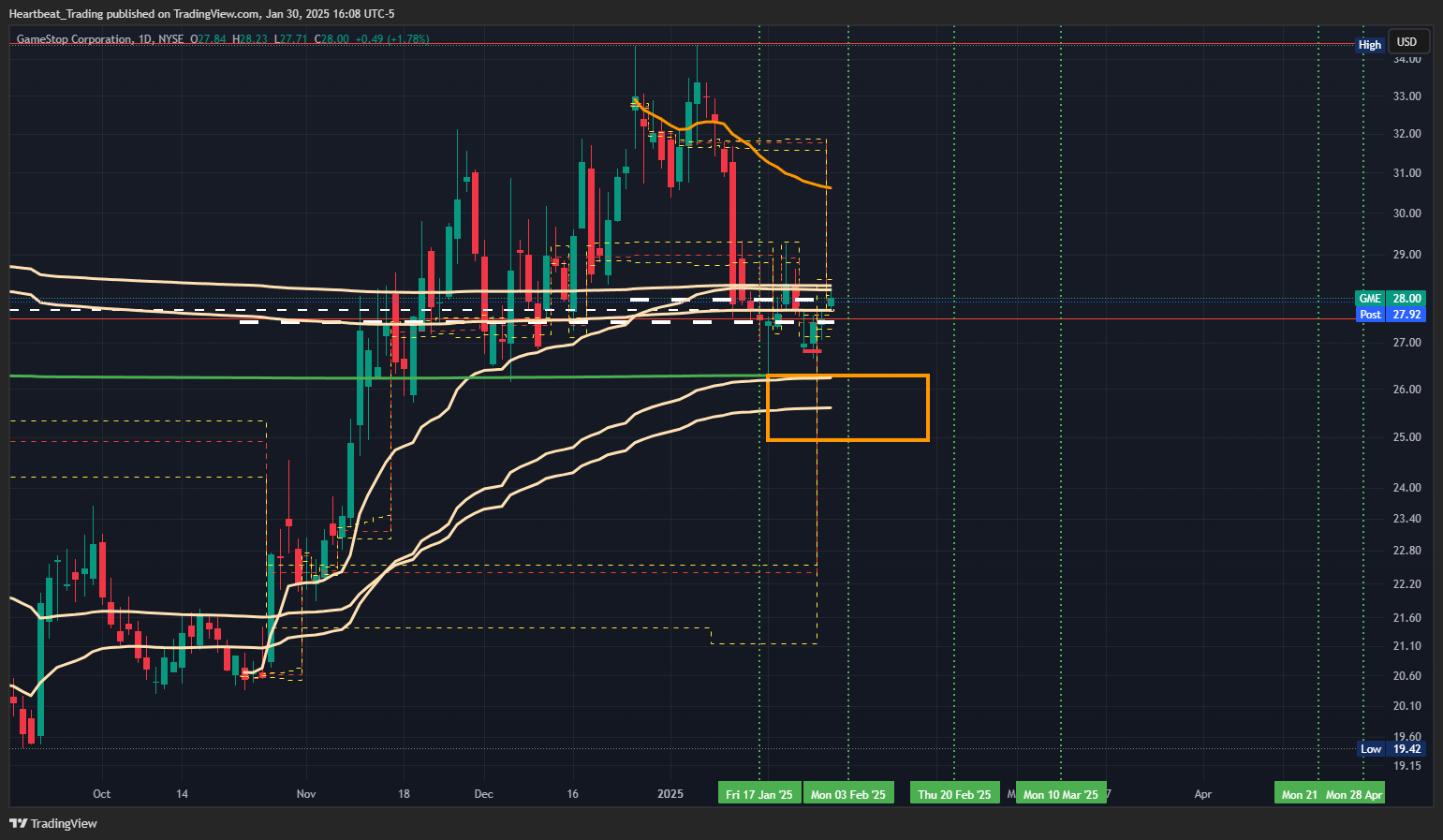Image resolution: width=1443 pixels, height=840 pixels.
Task: Click 21.60 on the price scale
Action: (1407, 618)
